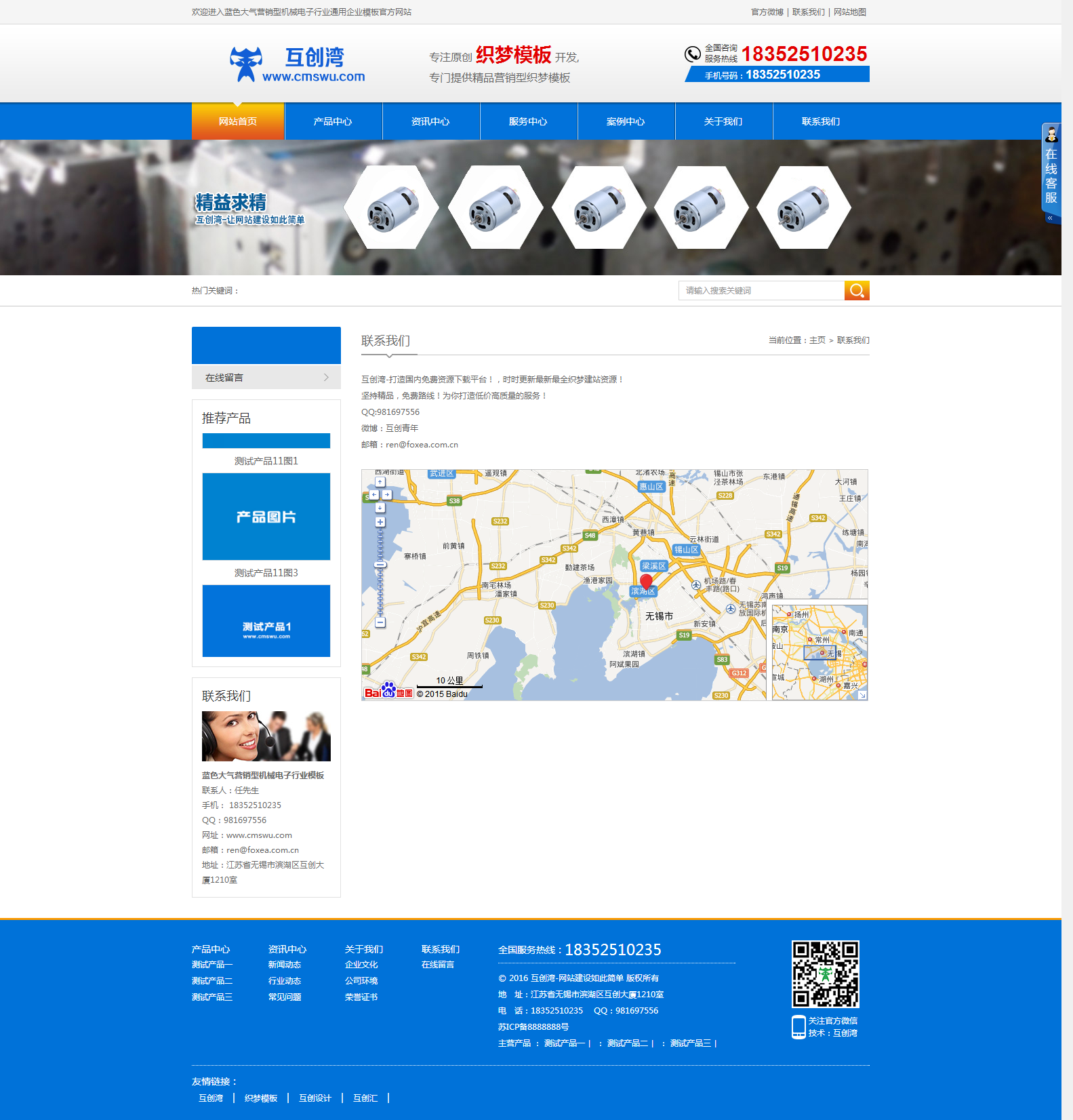Click the map zoom level slider handle
Screen dimensions: 1073x1120
click(380, 565)
